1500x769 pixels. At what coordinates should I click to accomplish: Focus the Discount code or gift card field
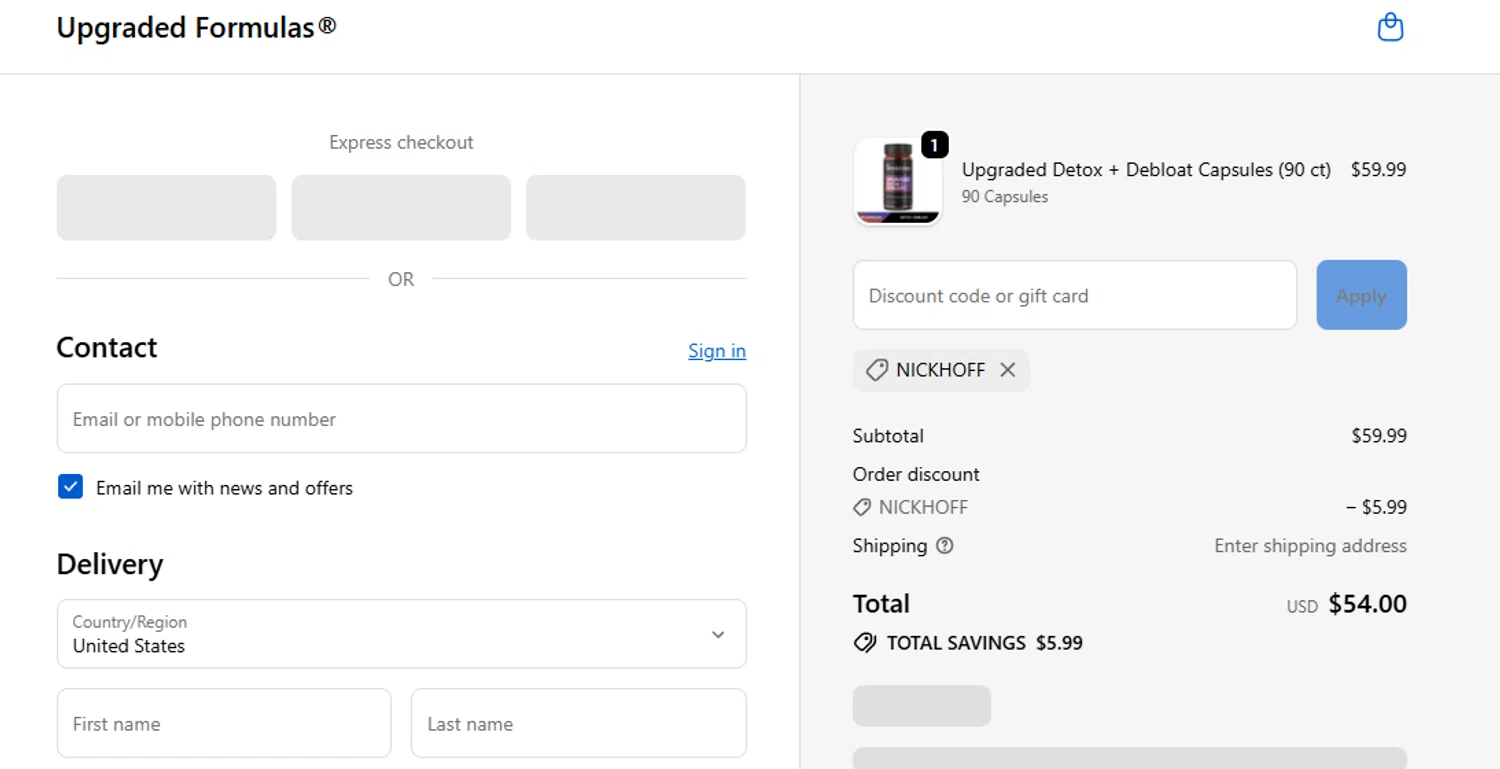pyautogui.click(x=1074, y=295)
